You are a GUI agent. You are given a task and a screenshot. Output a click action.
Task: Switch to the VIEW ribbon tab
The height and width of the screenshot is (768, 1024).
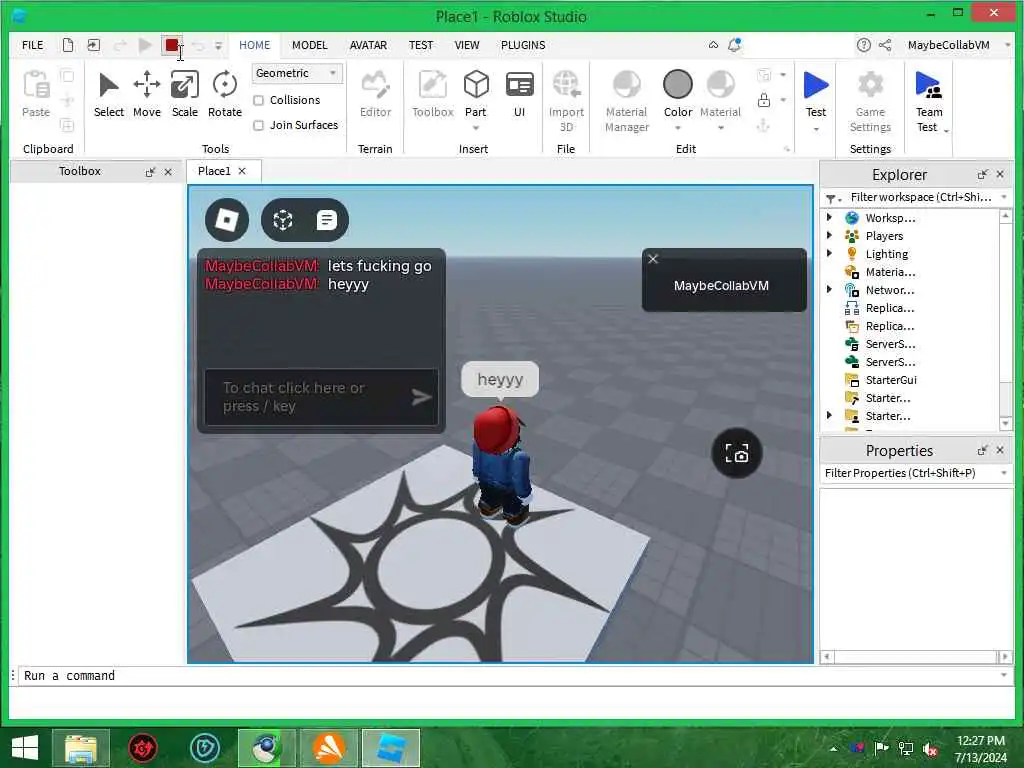coord(467,45)
